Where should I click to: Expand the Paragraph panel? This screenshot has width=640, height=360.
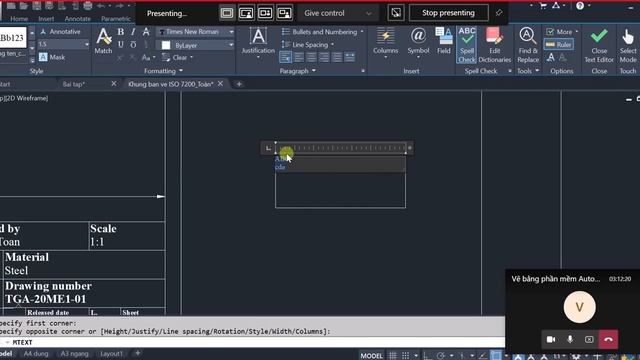[298, 71]
